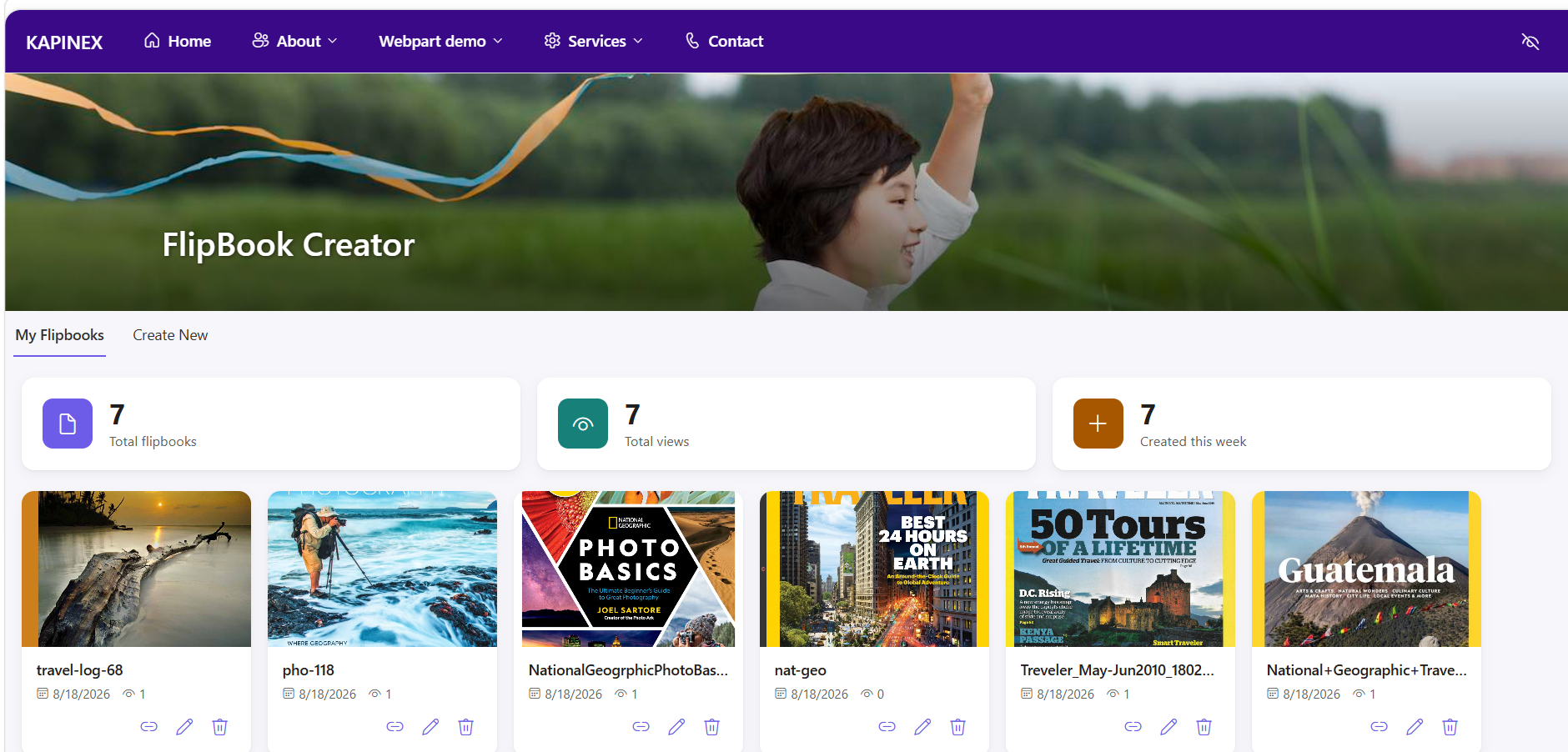Click the Created this week label

coord(1193,442)
